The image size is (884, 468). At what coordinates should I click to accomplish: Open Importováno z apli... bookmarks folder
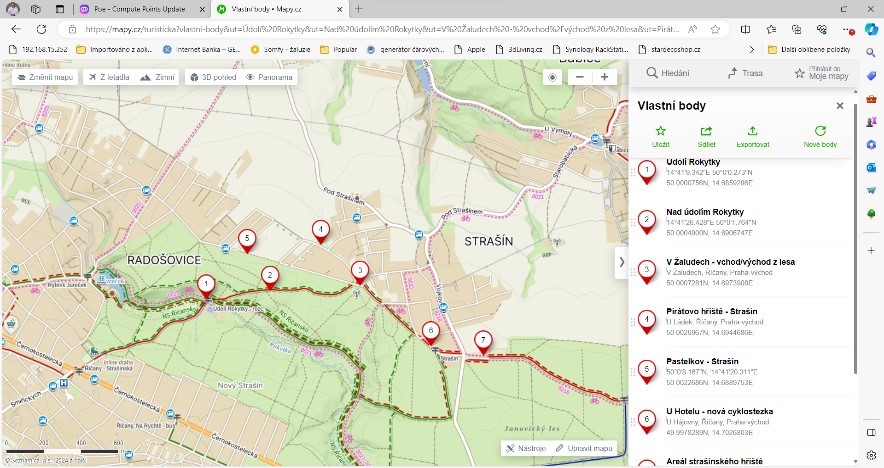[x=114, y=50]
